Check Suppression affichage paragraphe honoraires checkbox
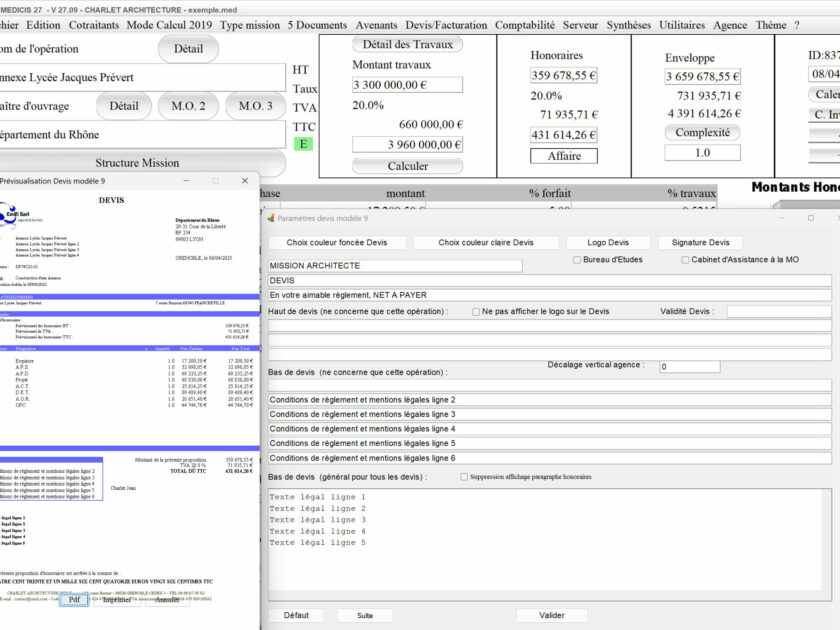This screenshot has width=840, height=630. [x=464, y=477]
